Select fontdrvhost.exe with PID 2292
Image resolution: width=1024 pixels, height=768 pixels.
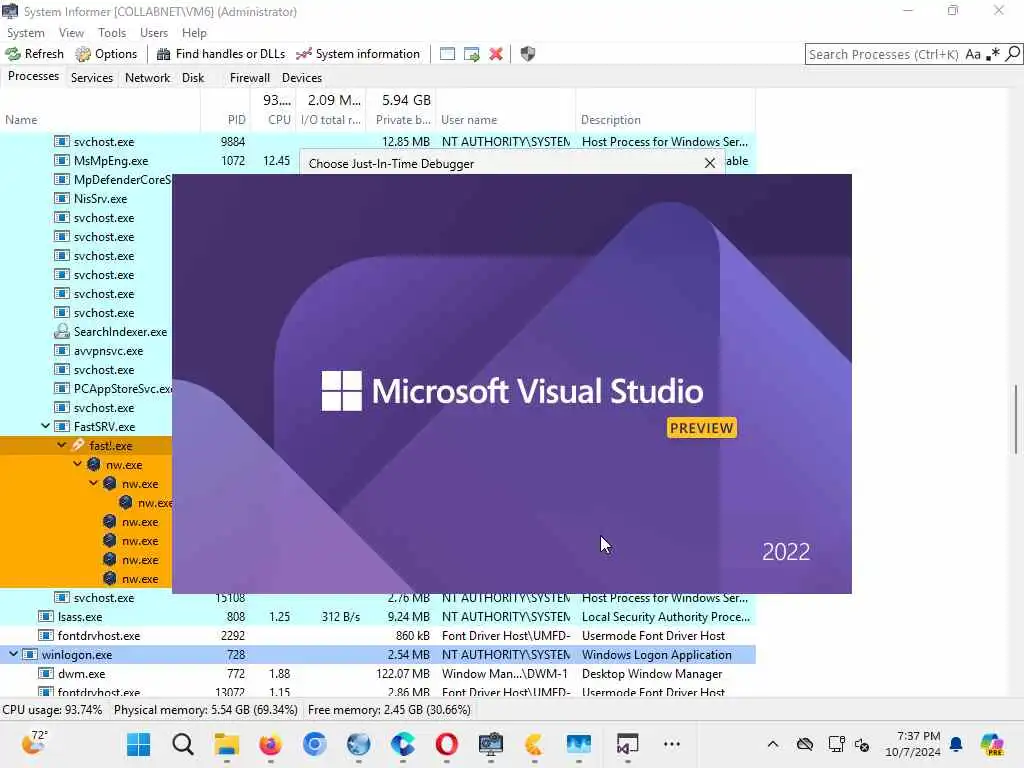(377, 635)
